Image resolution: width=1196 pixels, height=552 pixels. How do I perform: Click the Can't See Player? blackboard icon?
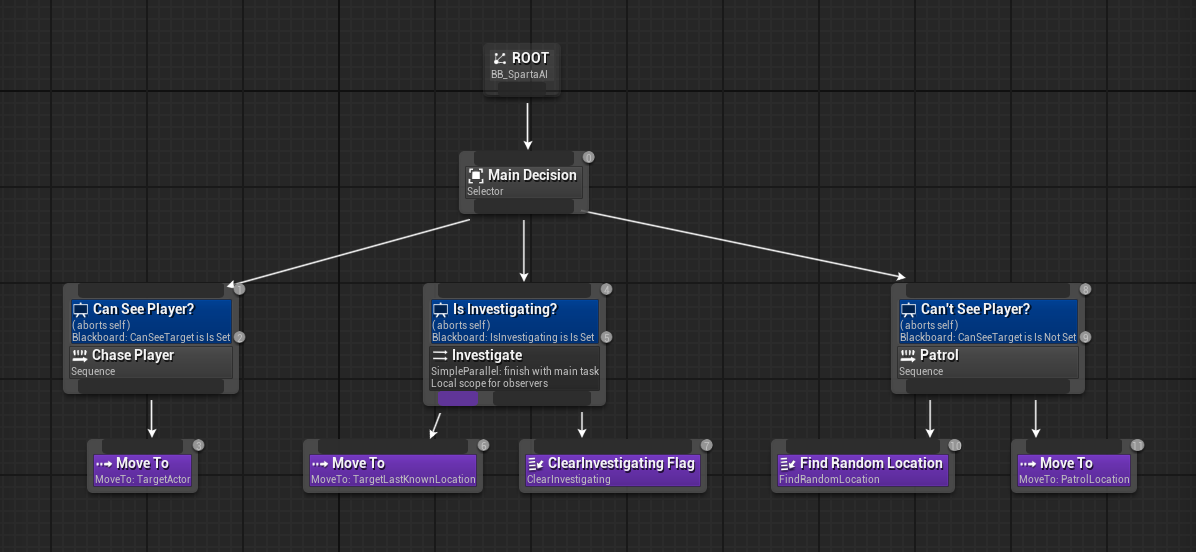908,310
